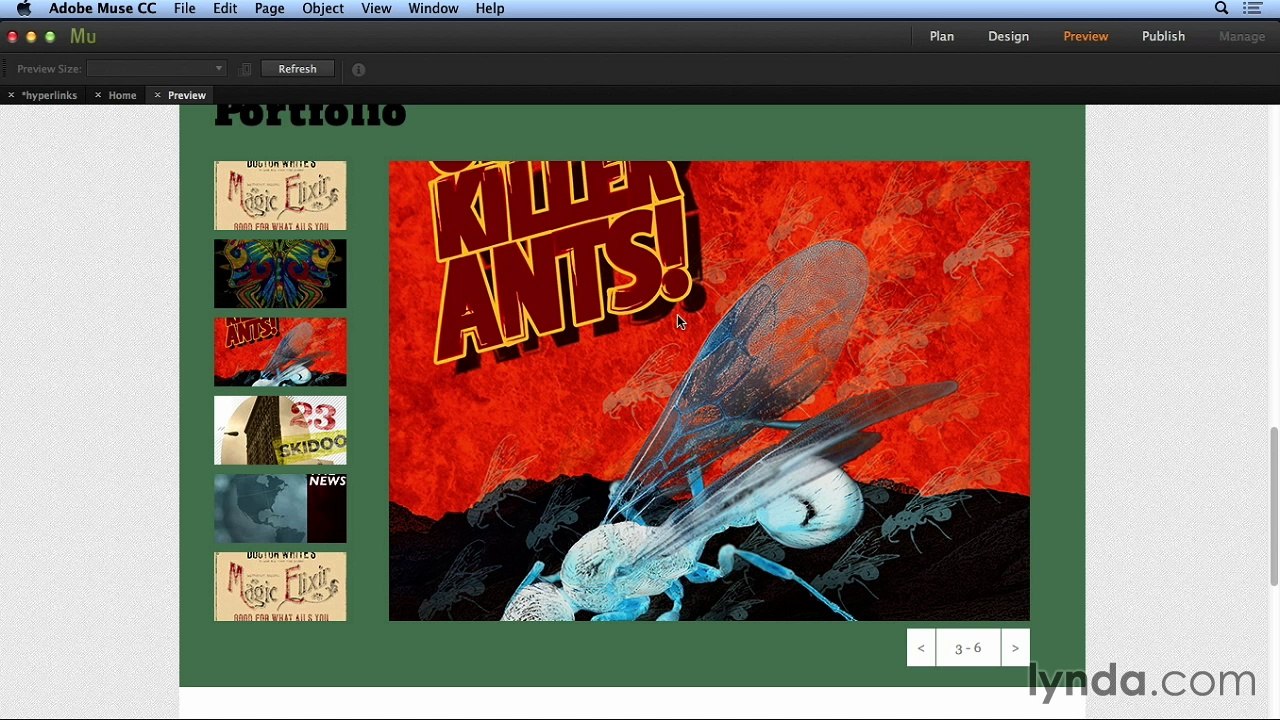The height and width of the screenshot is (720, 1280).
Task: Switch to Plan mode
Action: (942, 36)
